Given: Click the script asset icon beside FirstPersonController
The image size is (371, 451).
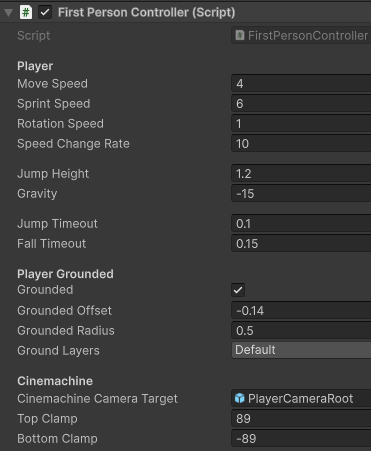Looking at the screenshot, I should [240, 35].
